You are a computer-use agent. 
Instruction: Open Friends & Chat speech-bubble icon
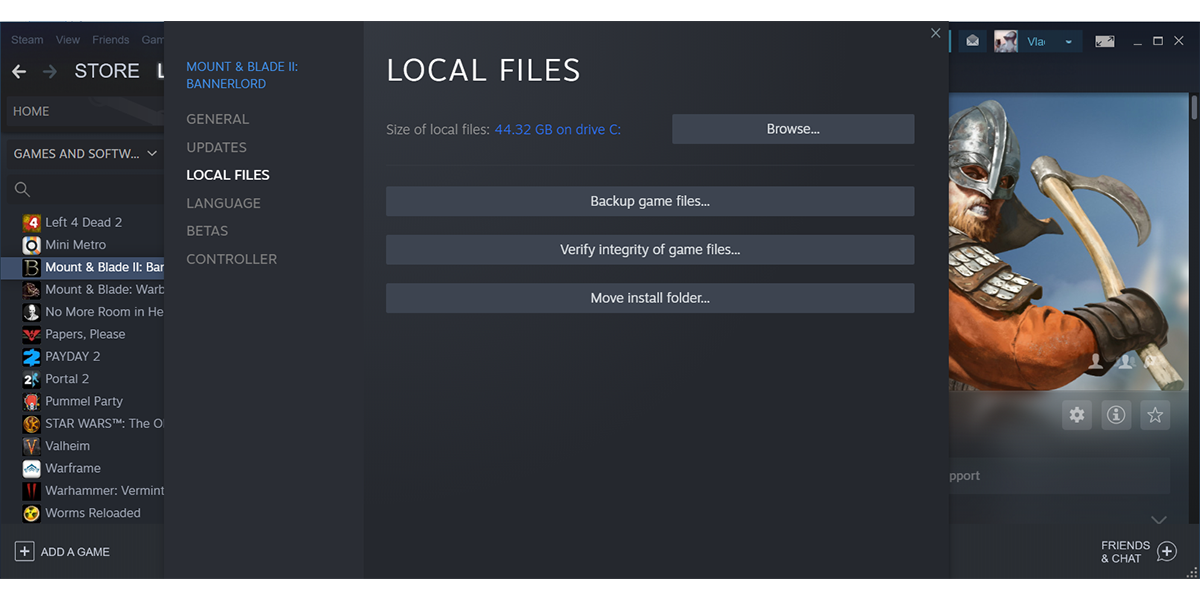tap(1166, 552)
